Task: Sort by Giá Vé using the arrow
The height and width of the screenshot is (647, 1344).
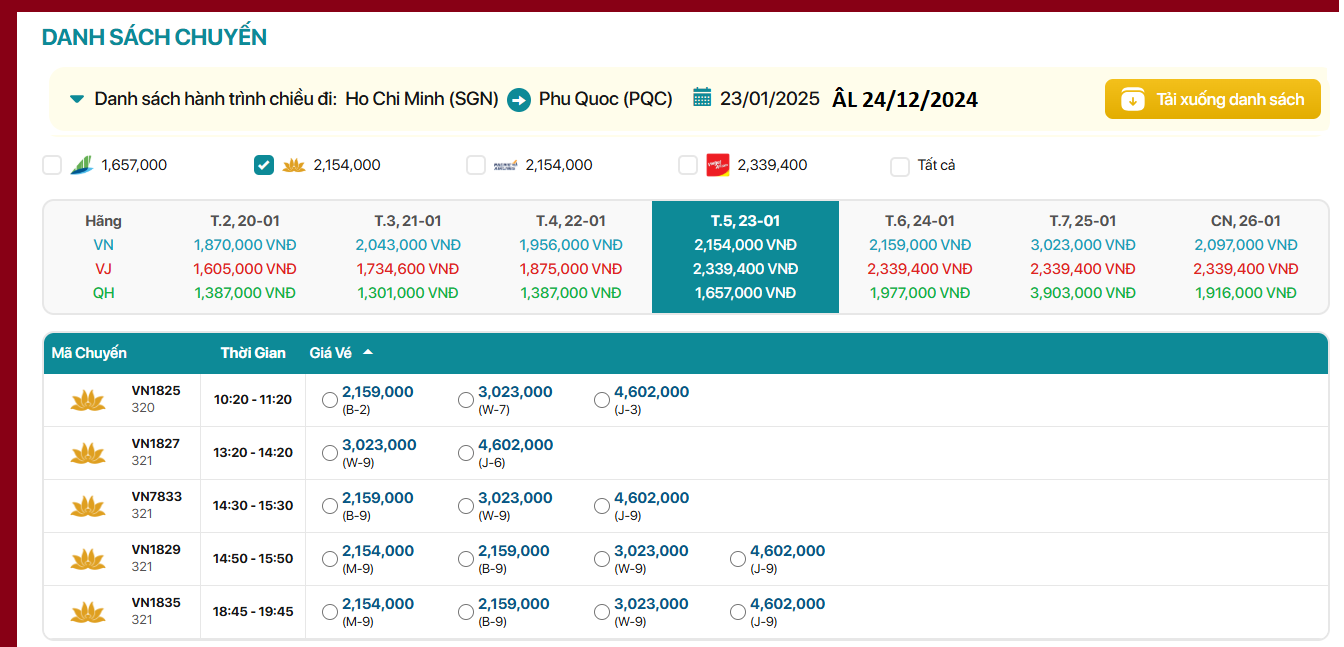Action: click(x=368, y=353)
